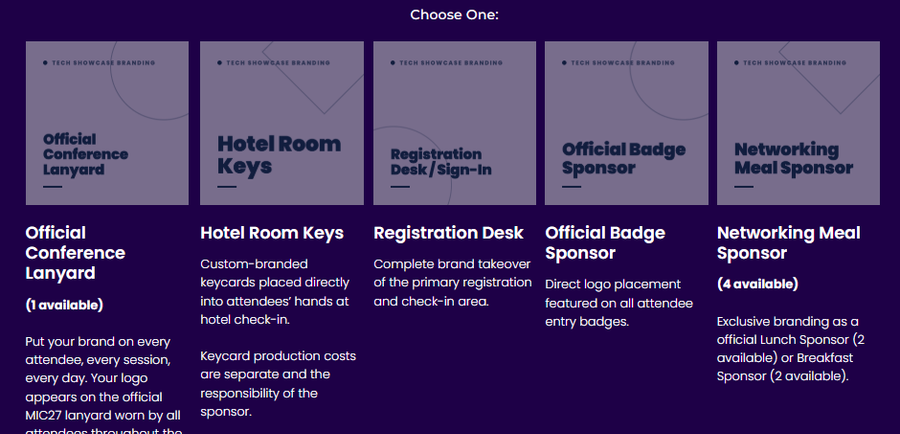Click the (4 available) meal sponsor text

click(758, 284)
